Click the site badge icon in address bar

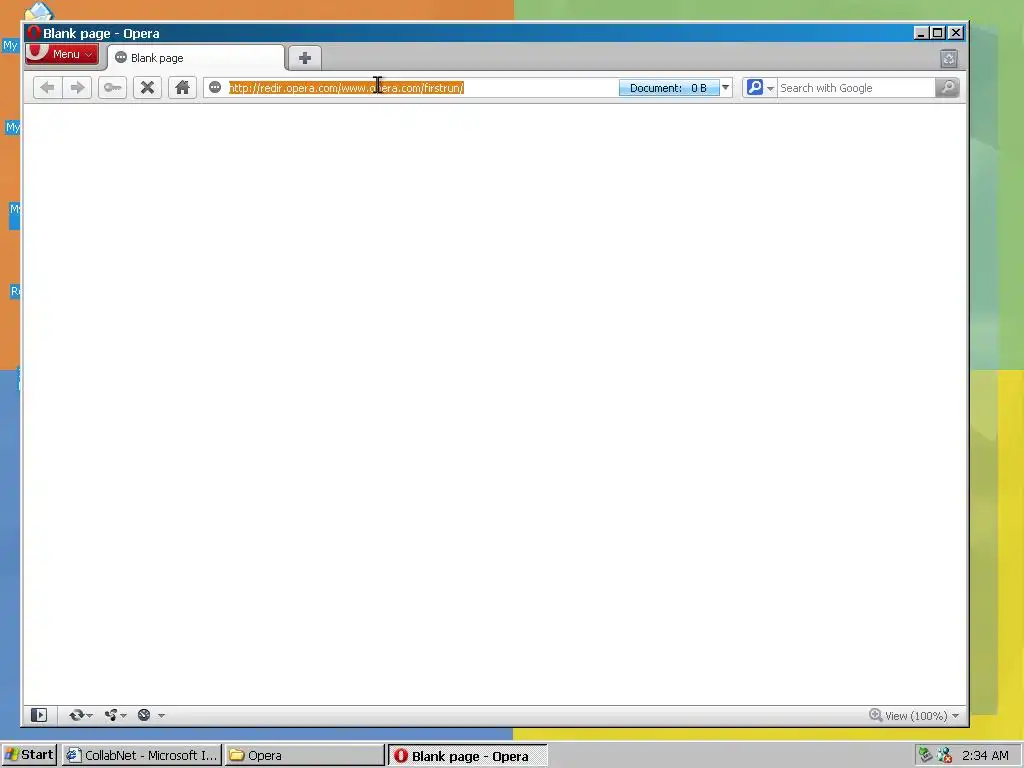click(215, 88)
